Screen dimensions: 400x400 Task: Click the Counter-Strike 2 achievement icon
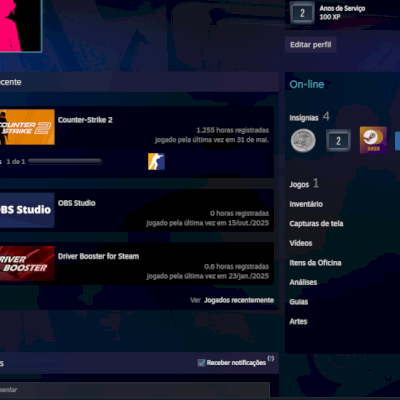(x=156, y=161)
